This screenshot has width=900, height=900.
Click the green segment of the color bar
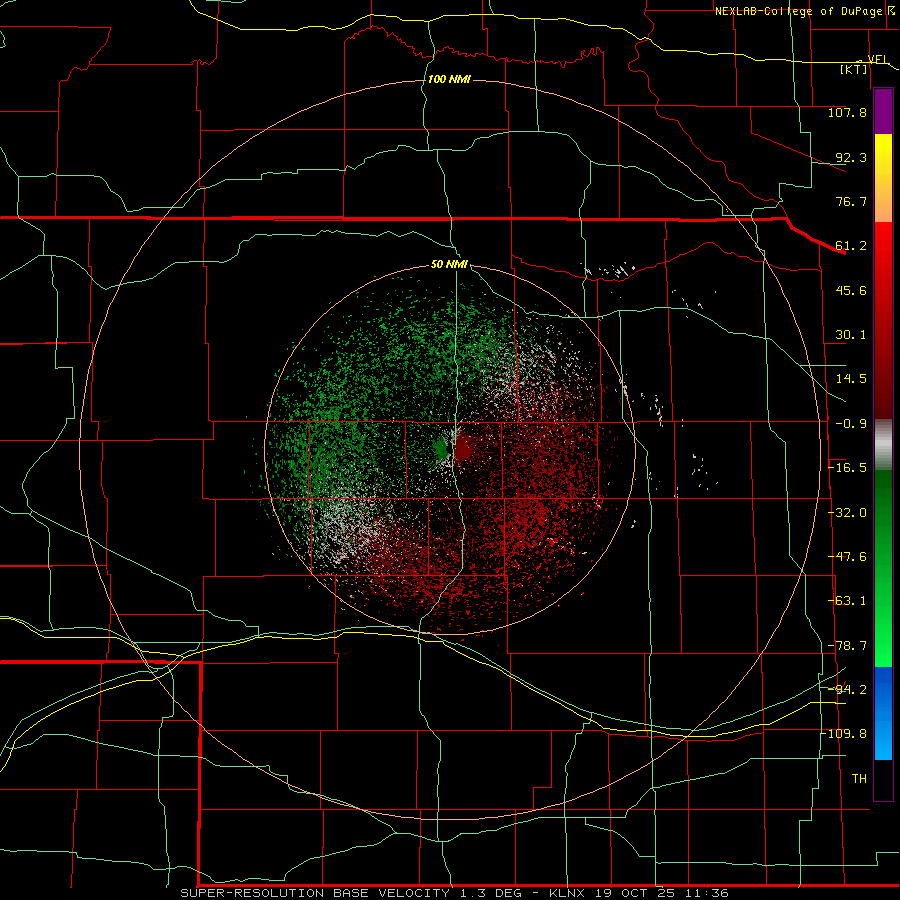point(883,568)
